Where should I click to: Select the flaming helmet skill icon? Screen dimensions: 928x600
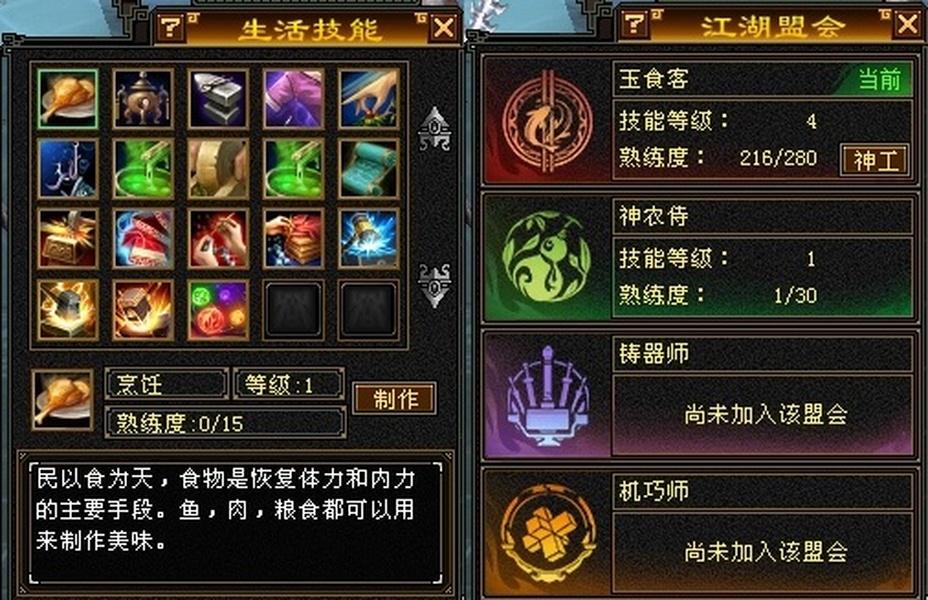67,310
